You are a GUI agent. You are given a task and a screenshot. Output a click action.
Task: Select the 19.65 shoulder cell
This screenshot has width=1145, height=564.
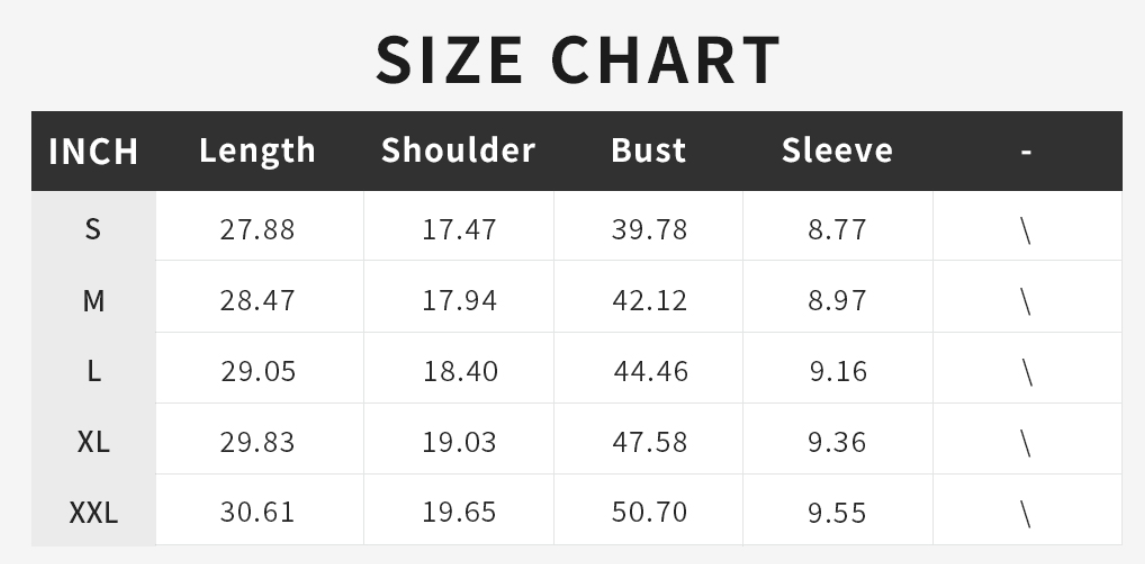pyautogui.click(x=459, y=513)
